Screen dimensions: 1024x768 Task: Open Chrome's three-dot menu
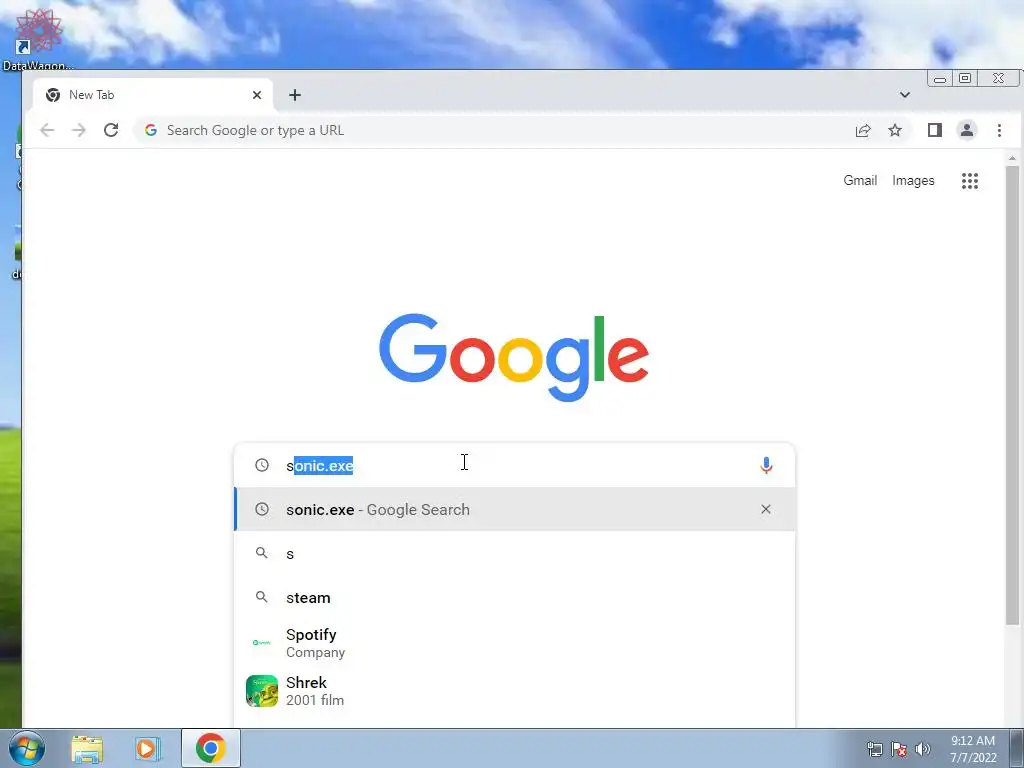coord(999,130)
